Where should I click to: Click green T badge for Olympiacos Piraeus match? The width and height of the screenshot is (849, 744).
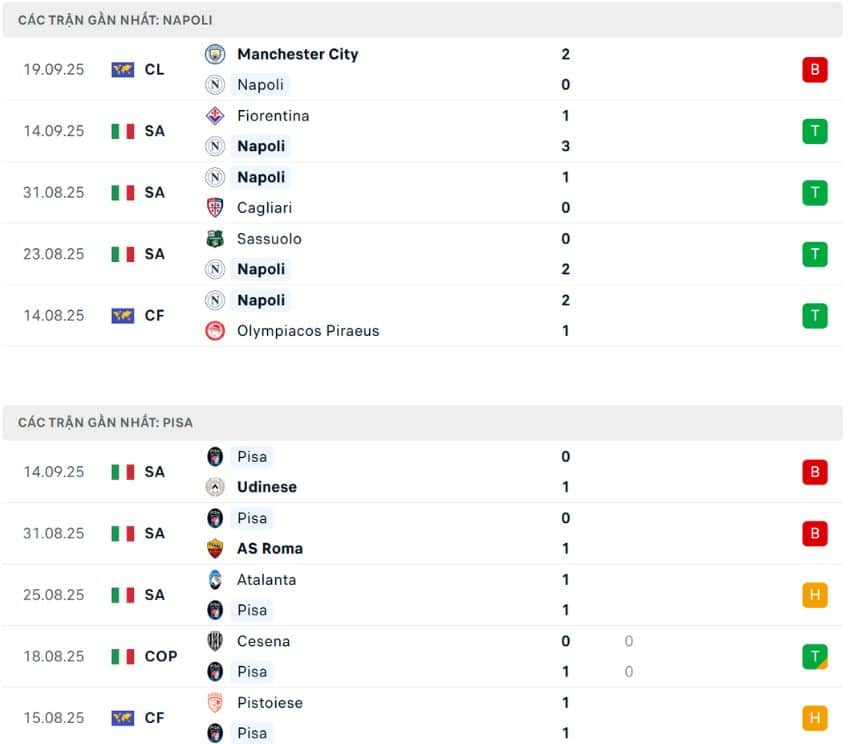(814, 316)
